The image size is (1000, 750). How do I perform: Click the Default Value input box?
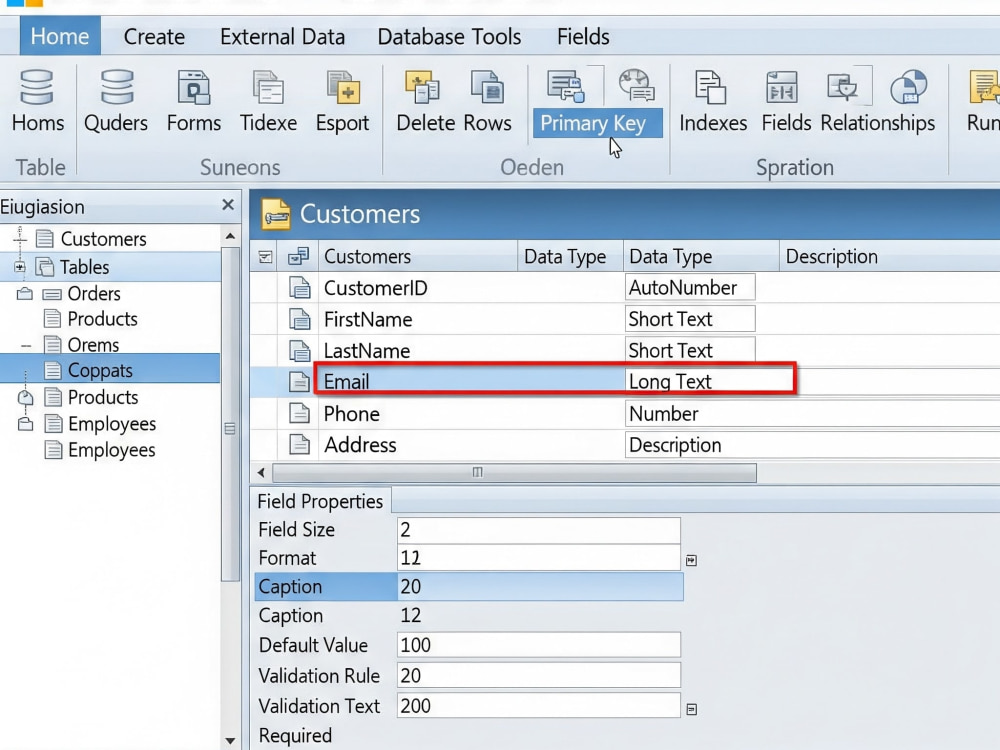(538, 645)
